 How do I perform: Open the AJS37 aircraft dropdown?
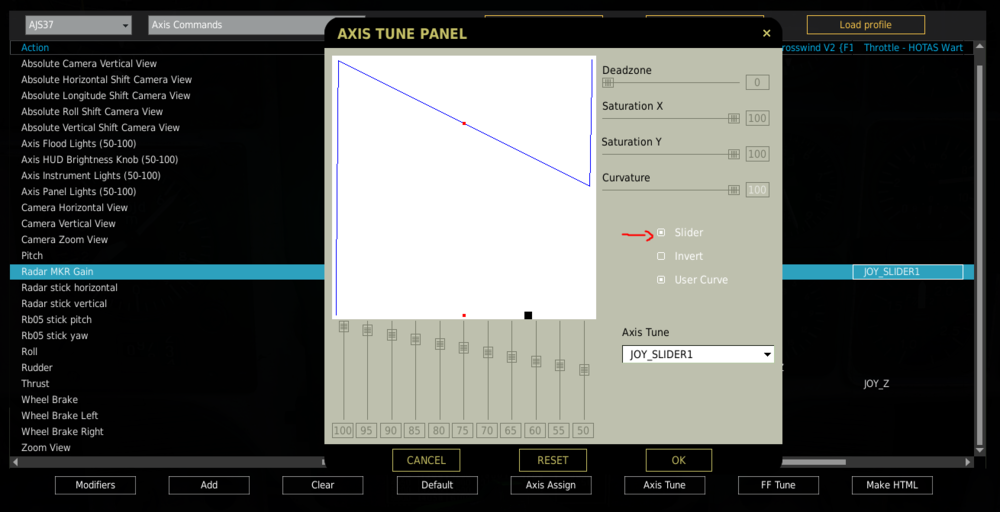click(x=78, y=25)
